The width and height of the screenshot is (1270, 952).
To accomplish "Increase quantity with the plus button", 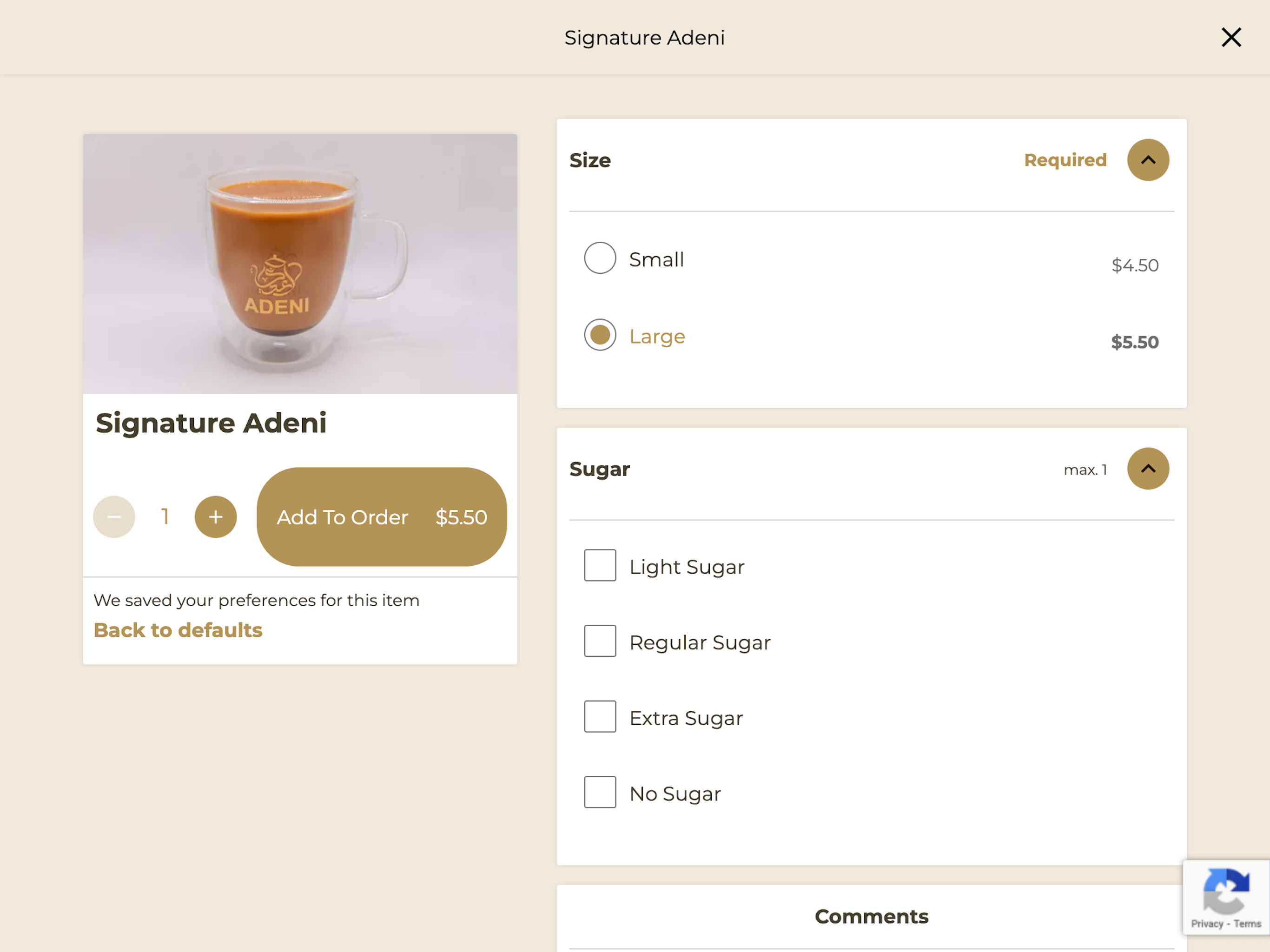I will (x=216, y=517).
